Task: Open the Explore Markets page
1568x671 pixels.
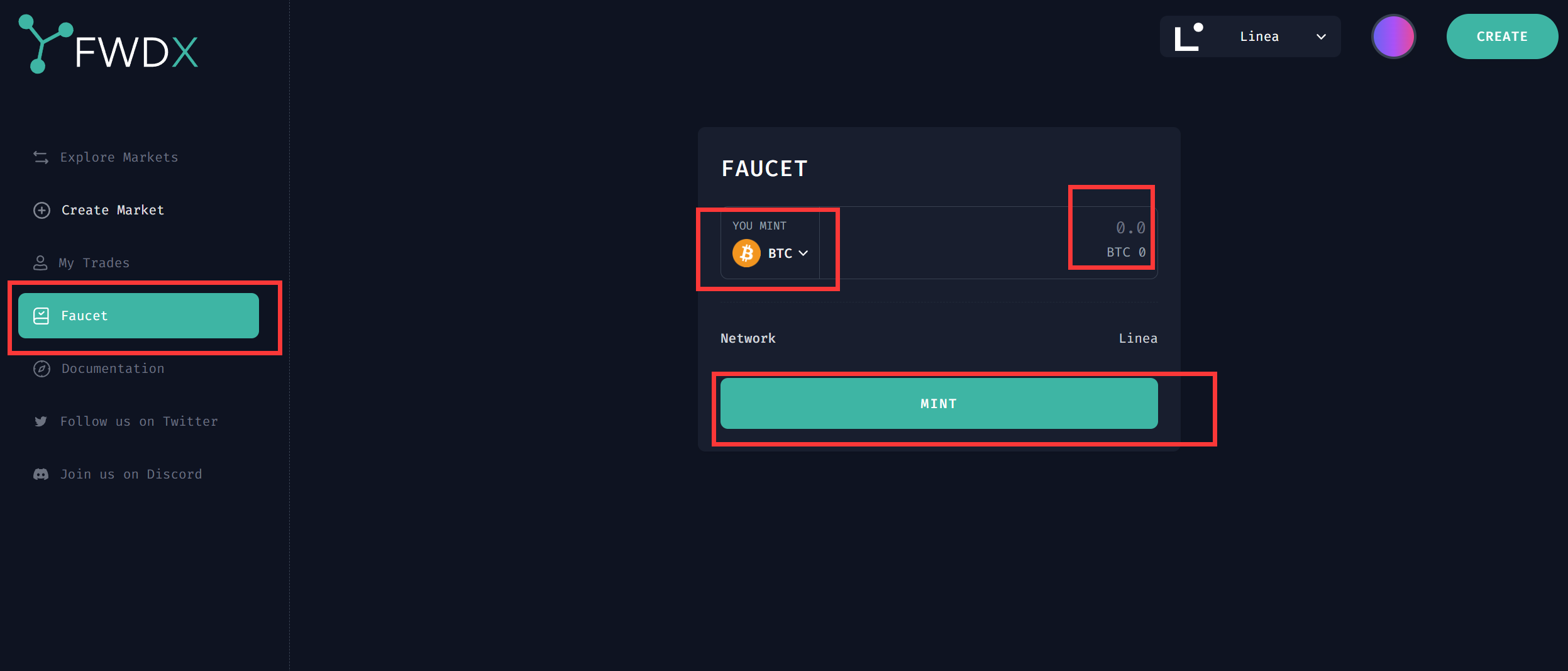Action: point(119,157)
